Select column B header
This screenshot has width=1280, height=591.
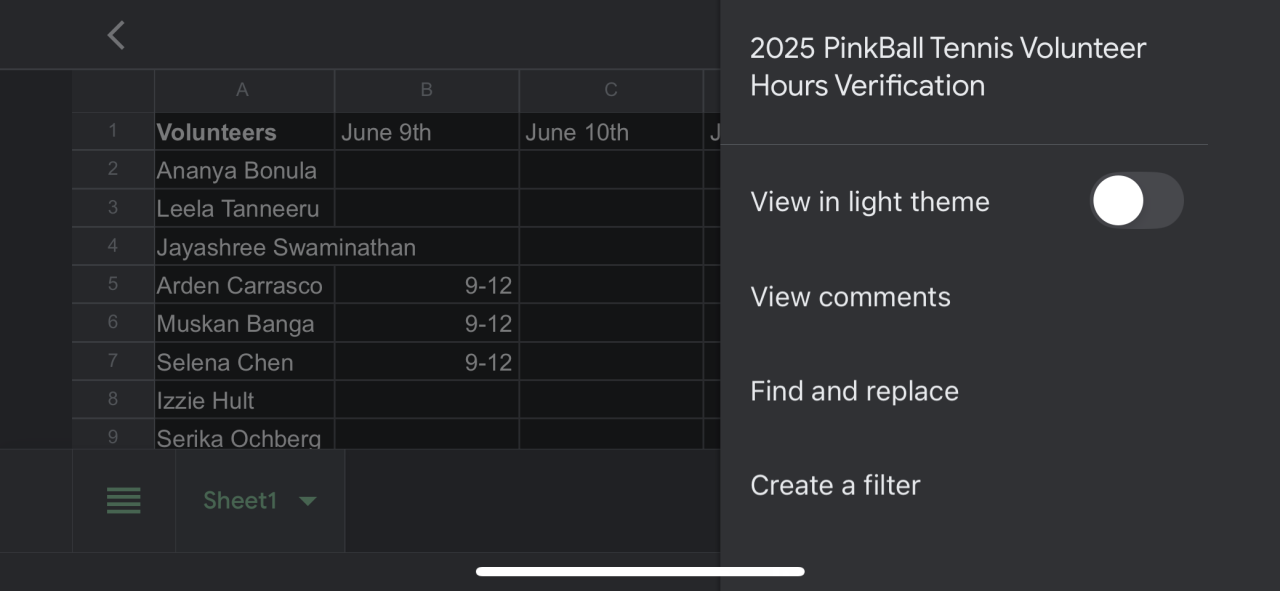coord(426,90)
